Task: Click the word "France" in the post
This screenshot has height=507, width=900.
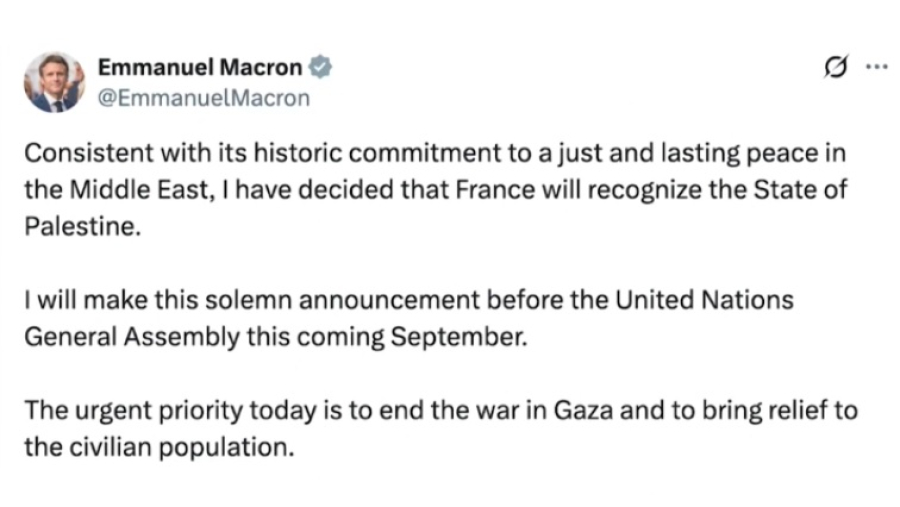Action: coord(506,189)
